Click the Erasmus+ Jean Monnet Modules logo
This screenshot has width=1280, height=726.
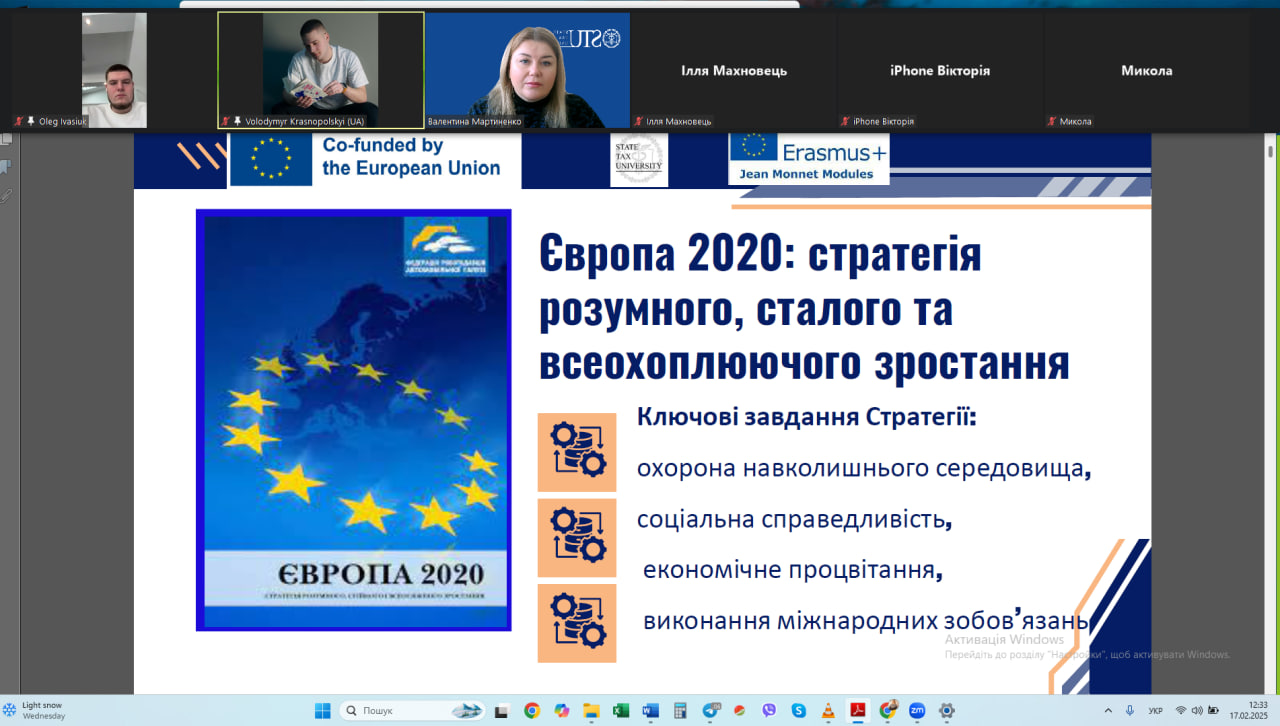pos(808,159)
